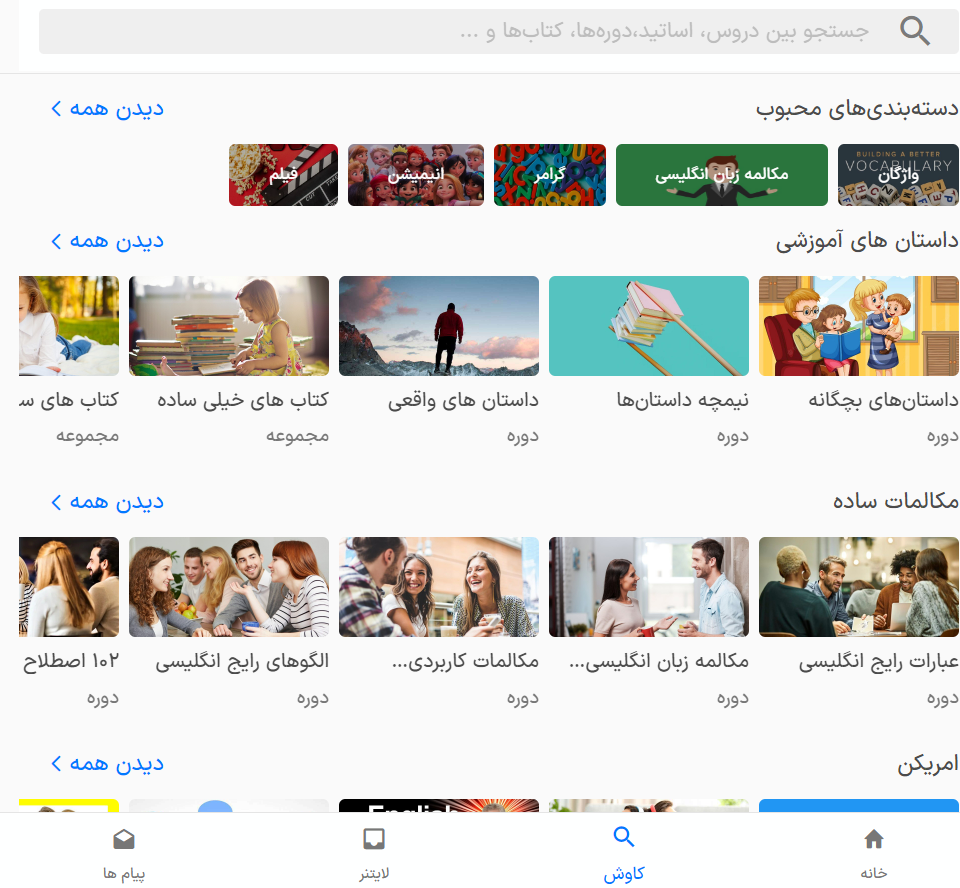This screenshot has width=960, height=888.
Task: See all امریکن section via دیدن همه
Action: [107, 763]
